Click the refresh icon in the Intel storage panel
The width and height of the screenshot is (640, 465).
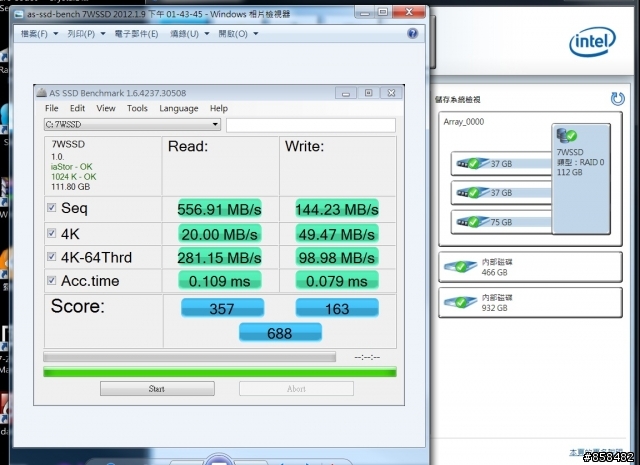(617, 99)
